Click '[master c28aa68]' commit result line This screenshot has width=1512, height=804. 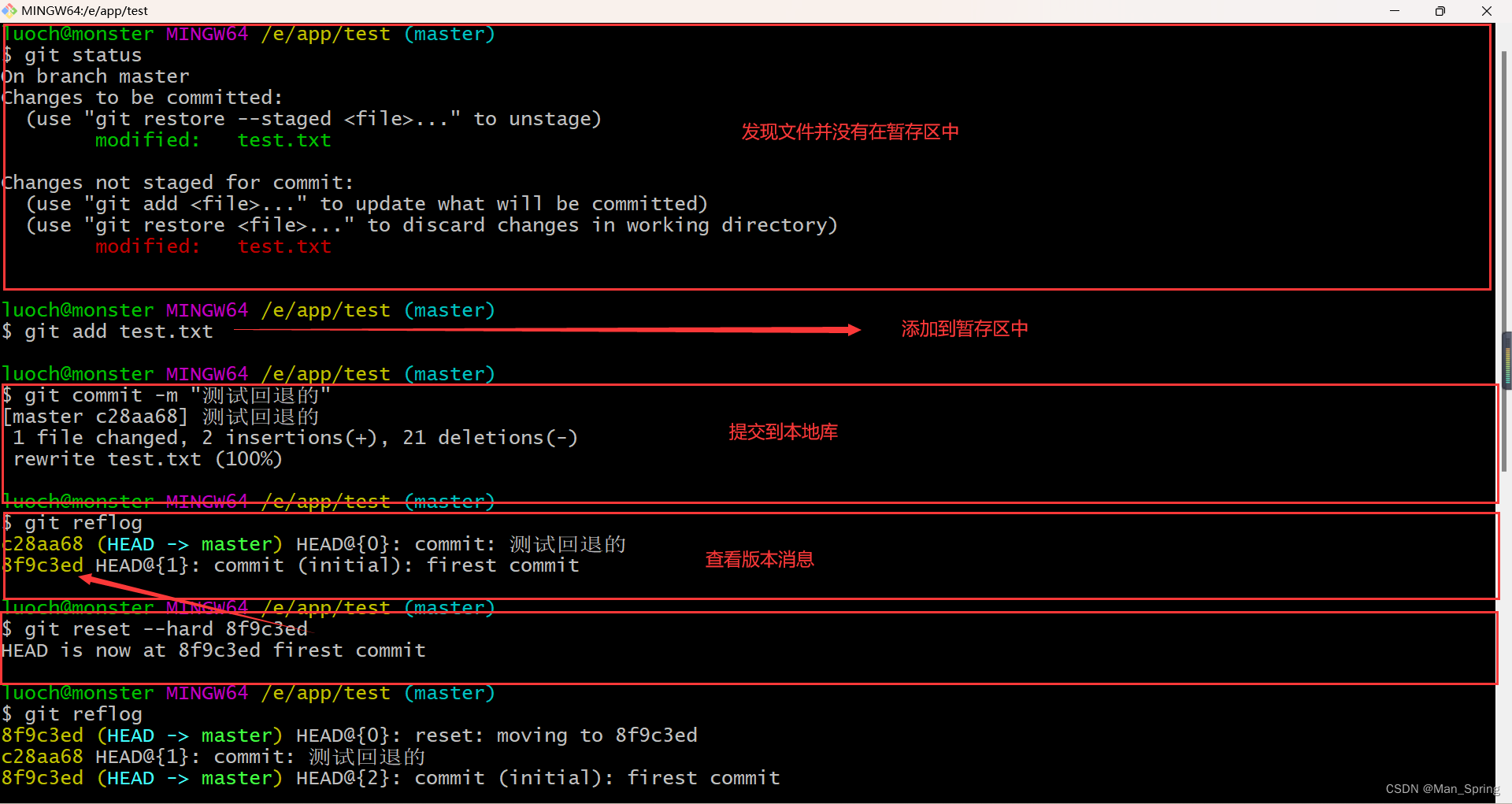click(x=161, y=417)
